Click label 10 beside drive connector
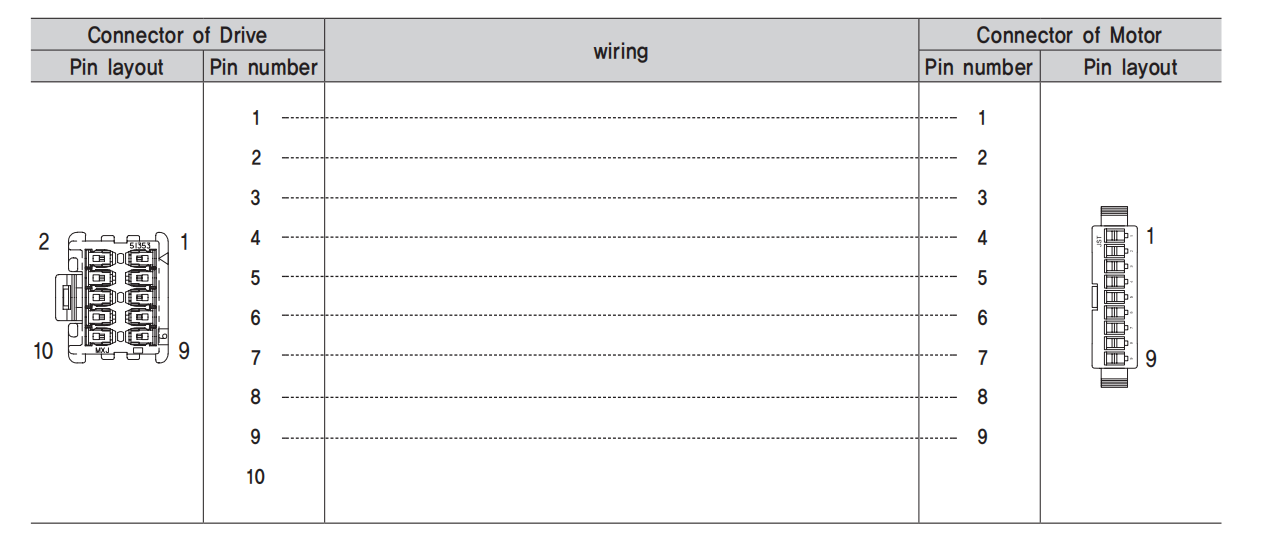Screen dimensions: 1268x534 [44, 351]
